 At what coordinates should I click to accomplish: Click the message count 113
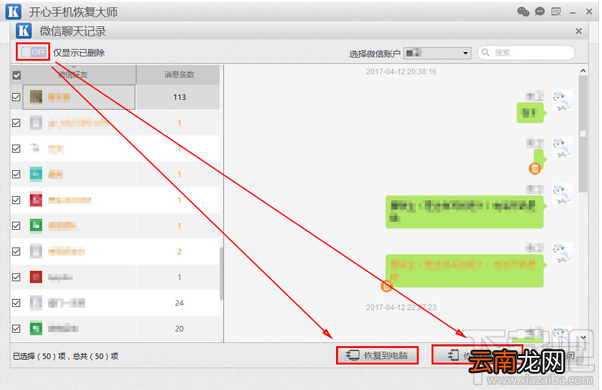[179, 97]
